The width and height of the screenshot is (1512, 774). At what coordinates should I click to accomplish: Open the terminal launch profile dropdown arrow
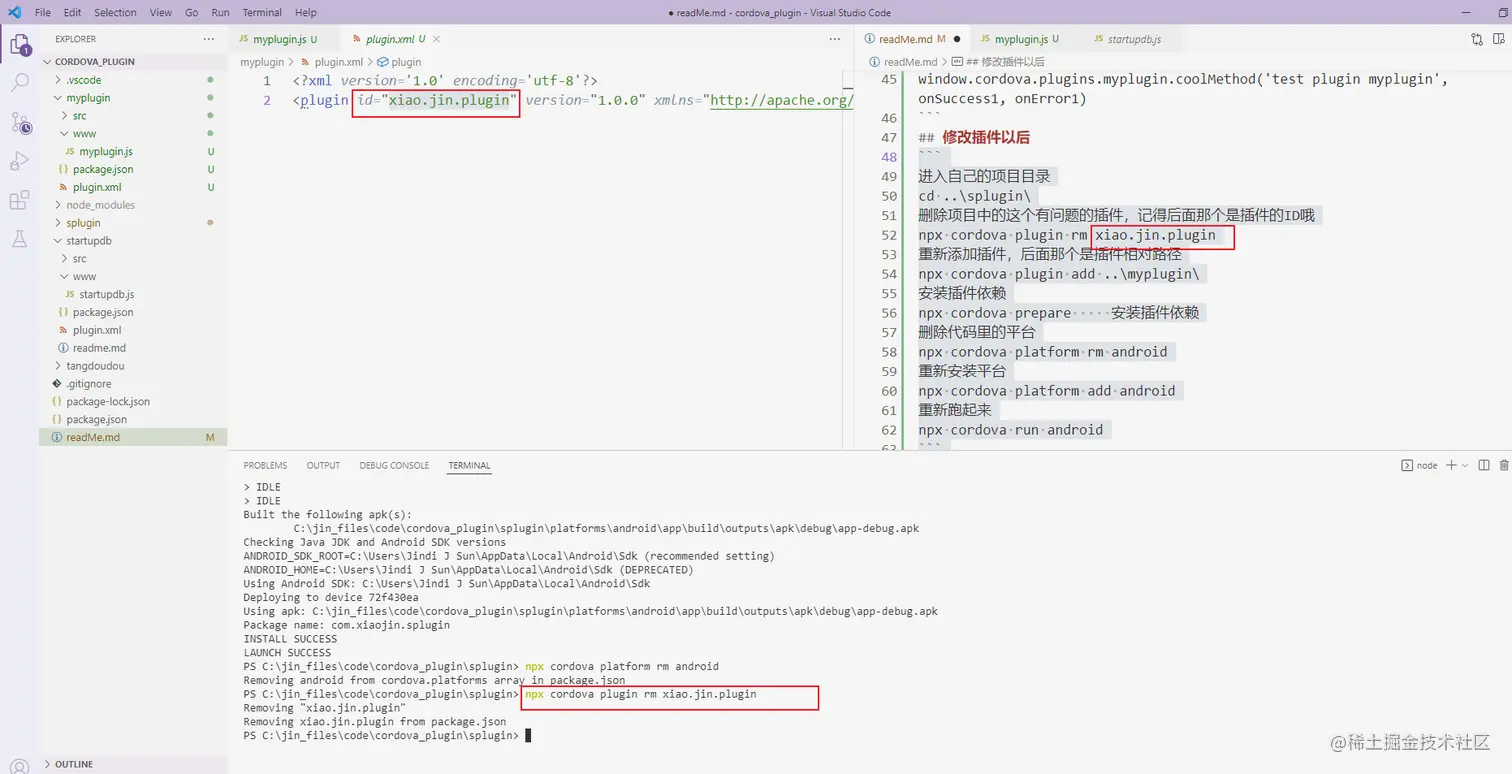pos(1465,465)
